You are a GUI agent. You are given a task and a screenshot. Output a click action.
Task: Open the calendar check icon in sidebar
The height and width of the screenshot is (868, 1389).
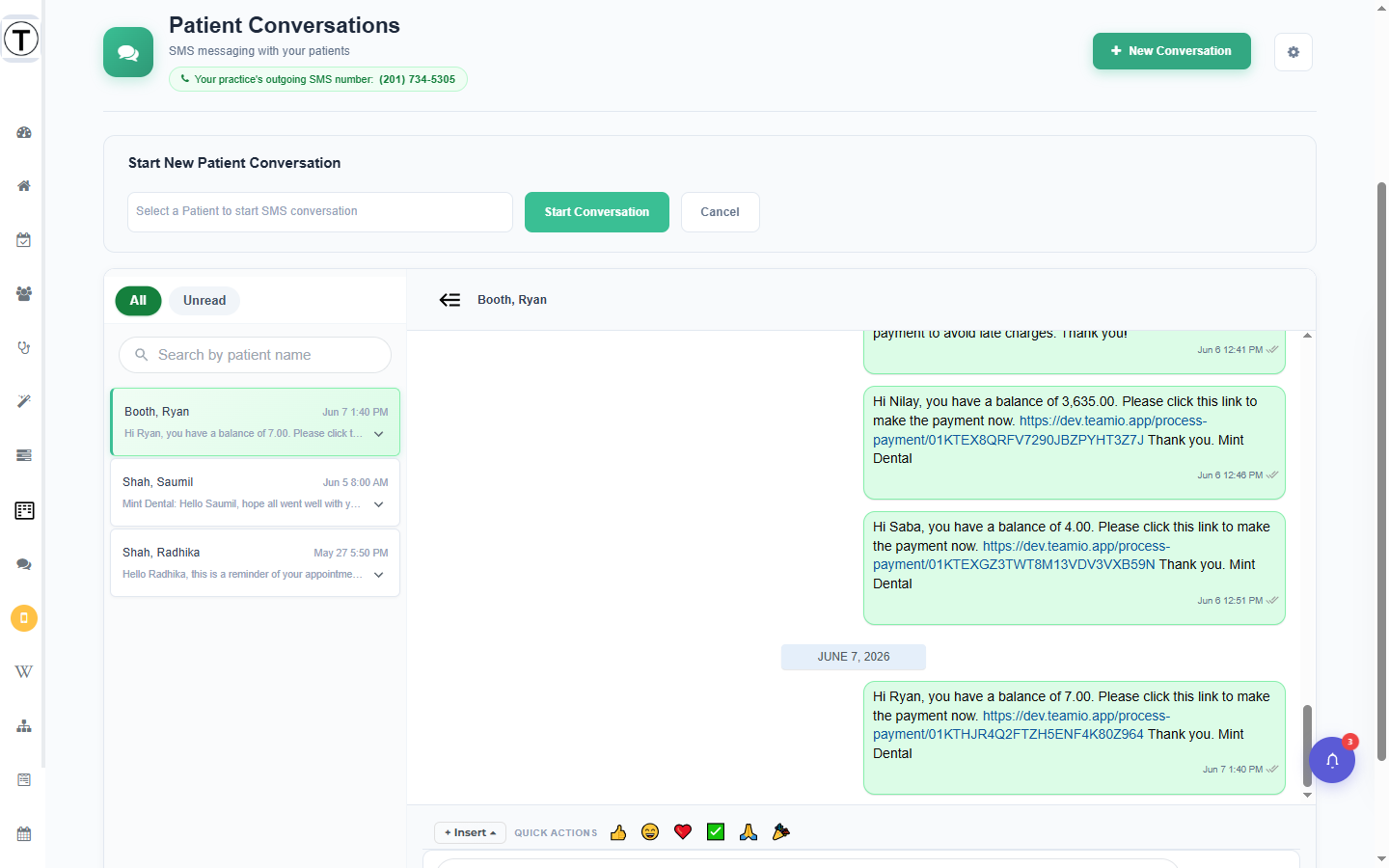pyautogui.click(x=24, y=240)
